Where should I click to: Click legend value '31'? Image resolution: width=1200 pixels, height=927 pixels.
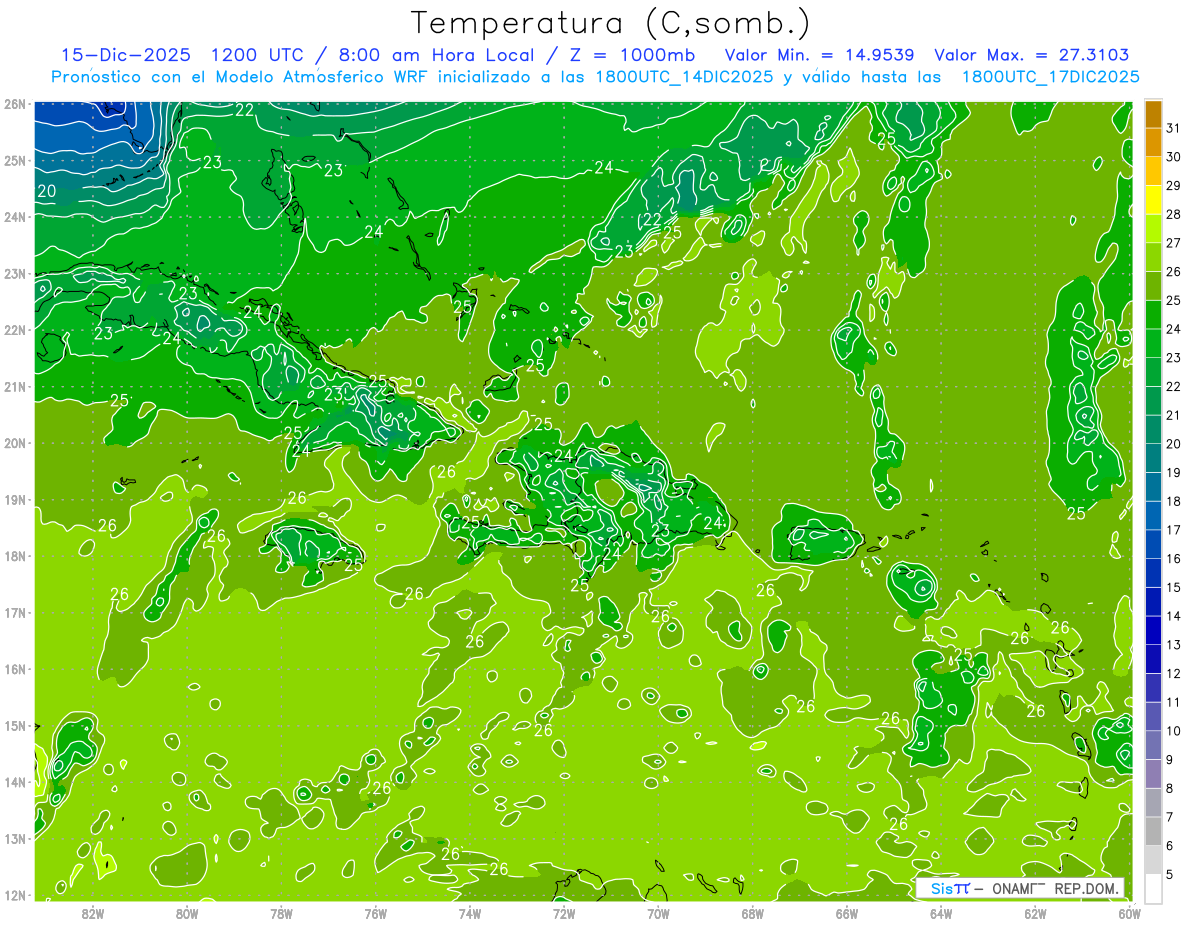coord(1174,129)
